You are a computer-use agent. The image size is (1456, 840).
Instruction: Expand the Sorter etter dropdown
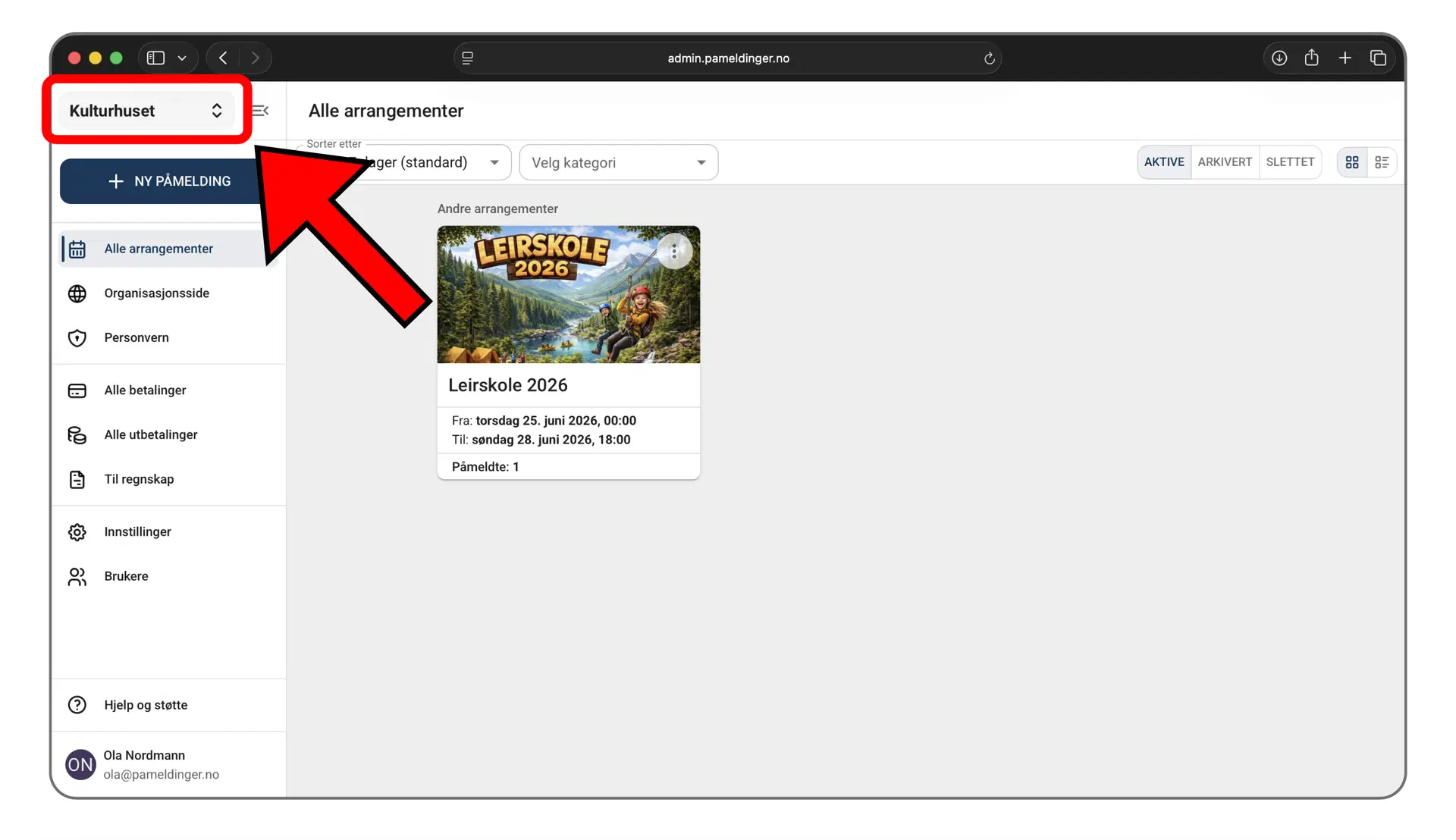click(x=494, y=163)
